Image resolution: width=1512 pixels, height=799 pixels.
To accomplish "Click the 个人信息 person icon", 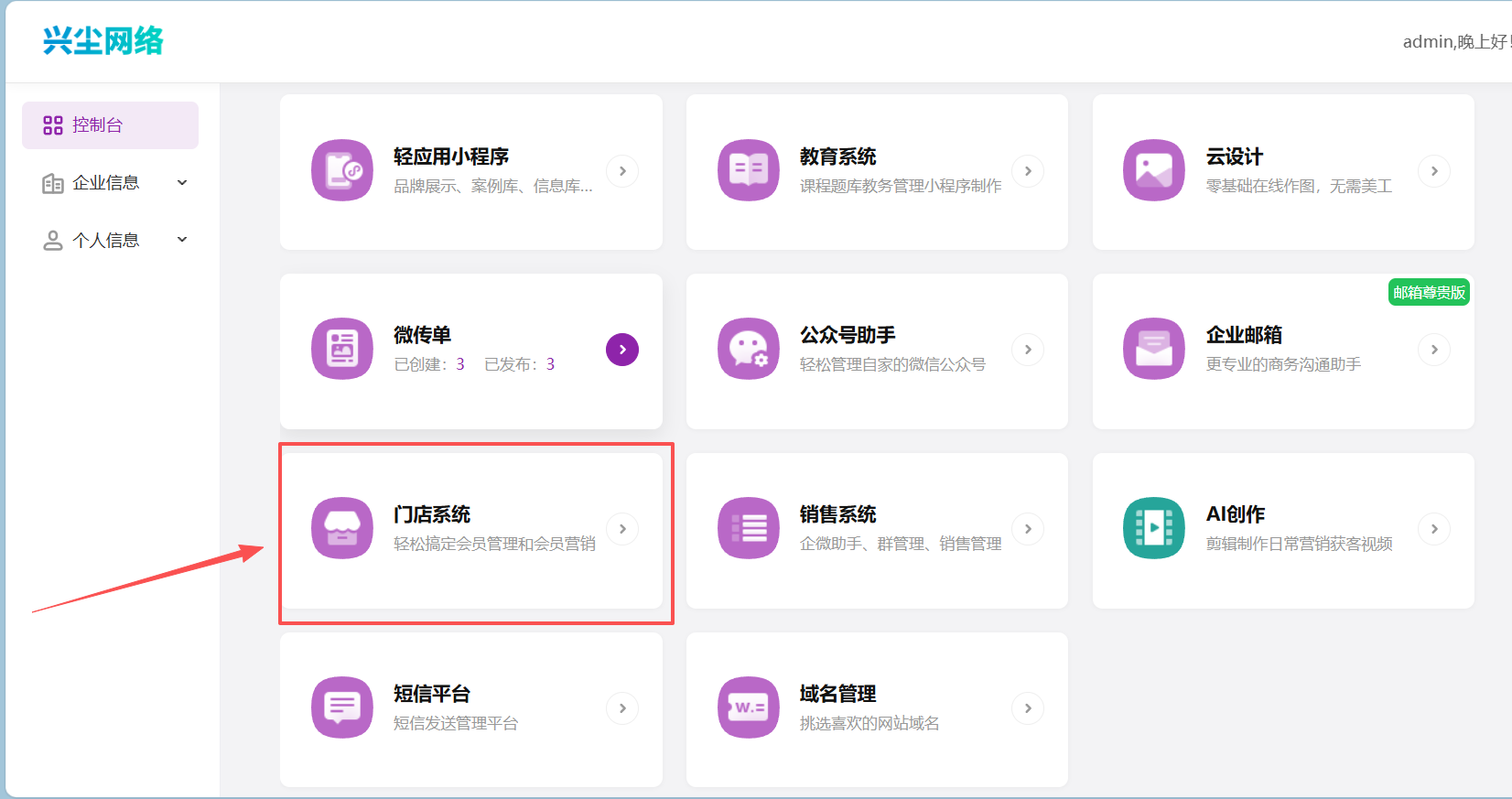I will (53, 240).
